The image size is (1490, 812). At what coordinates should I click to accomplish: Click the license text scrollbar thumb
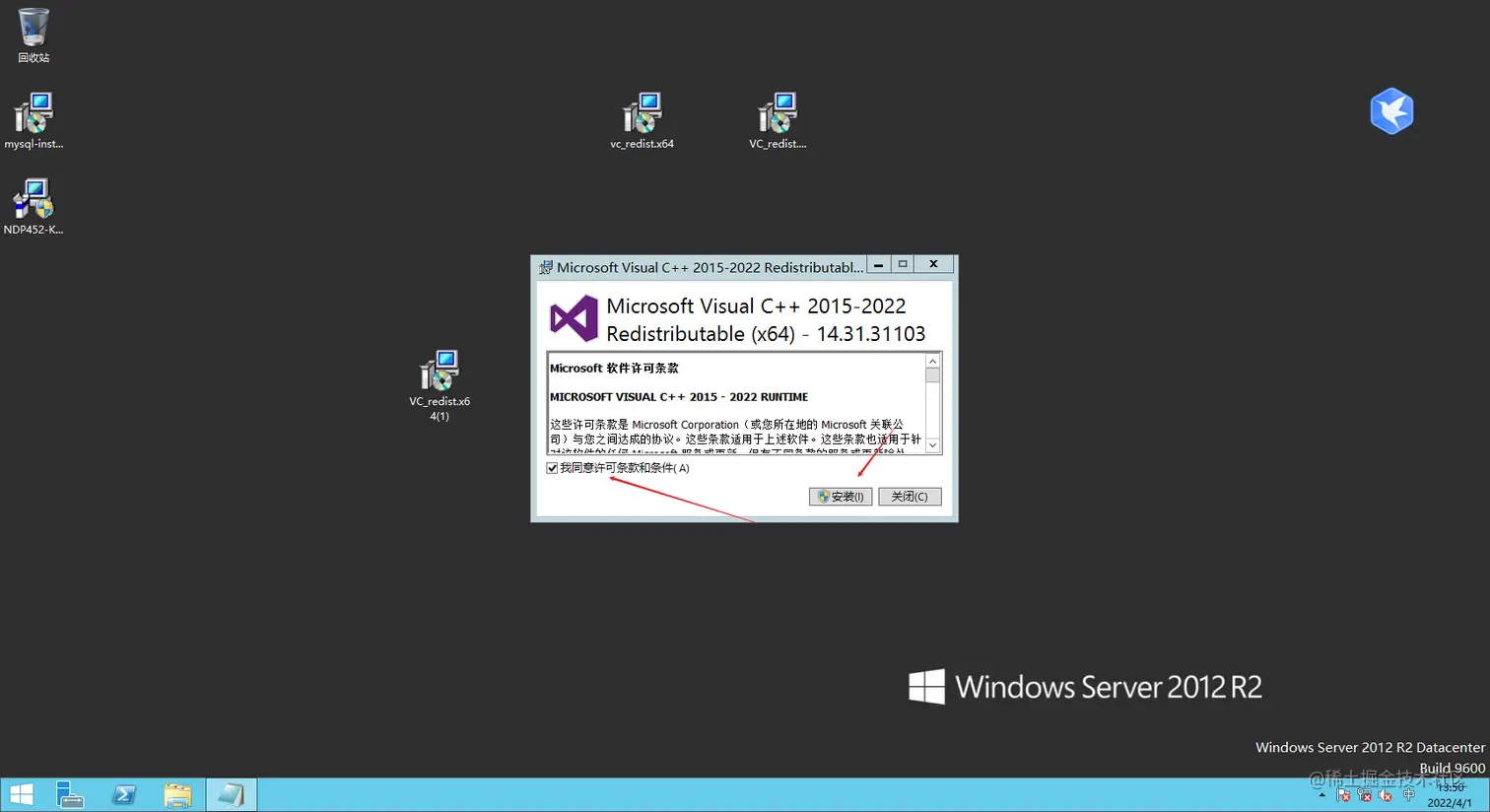point(932,375)
